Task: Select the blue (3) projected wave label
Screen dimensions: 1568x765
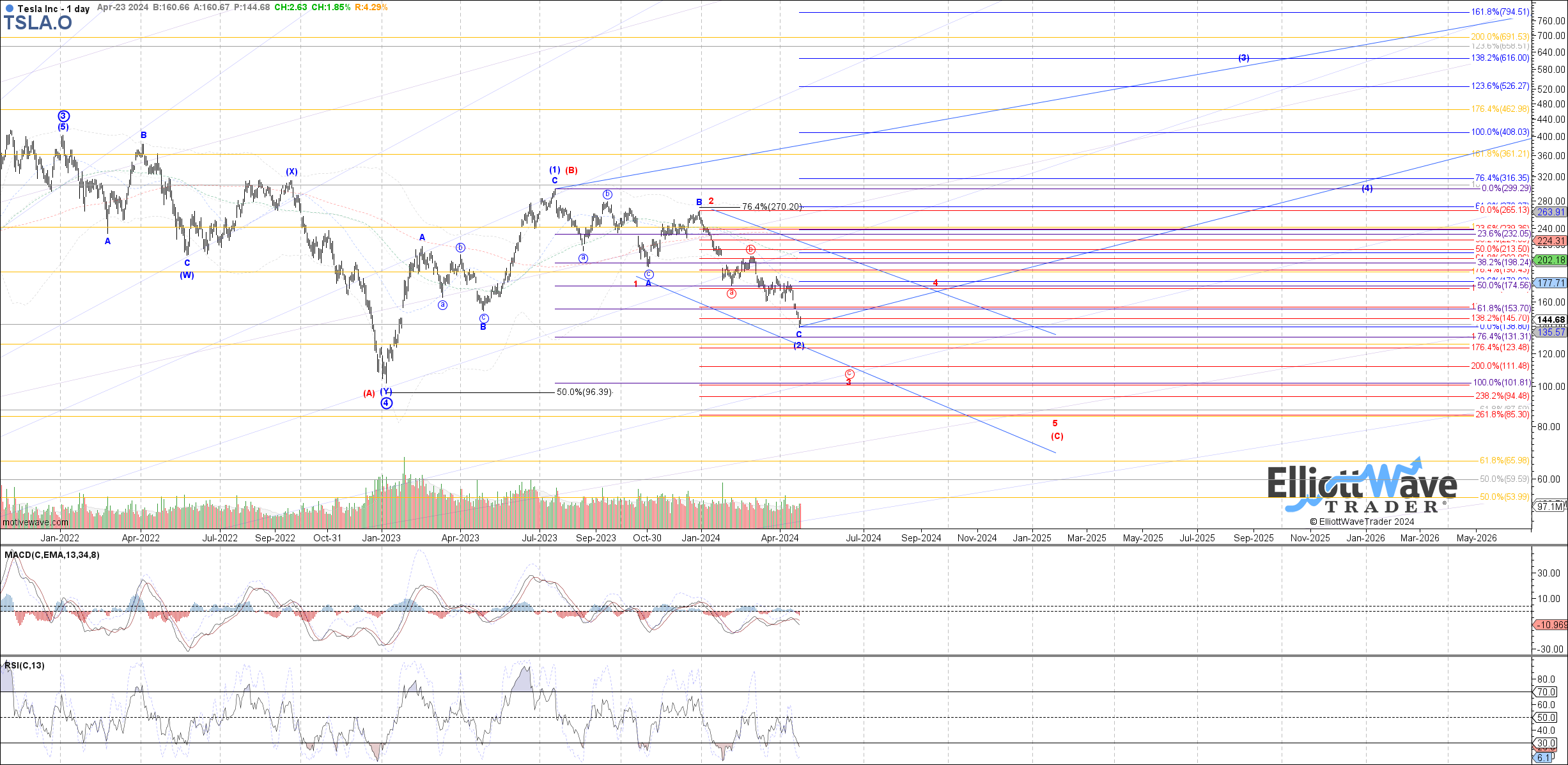Action: (1243, 58)
